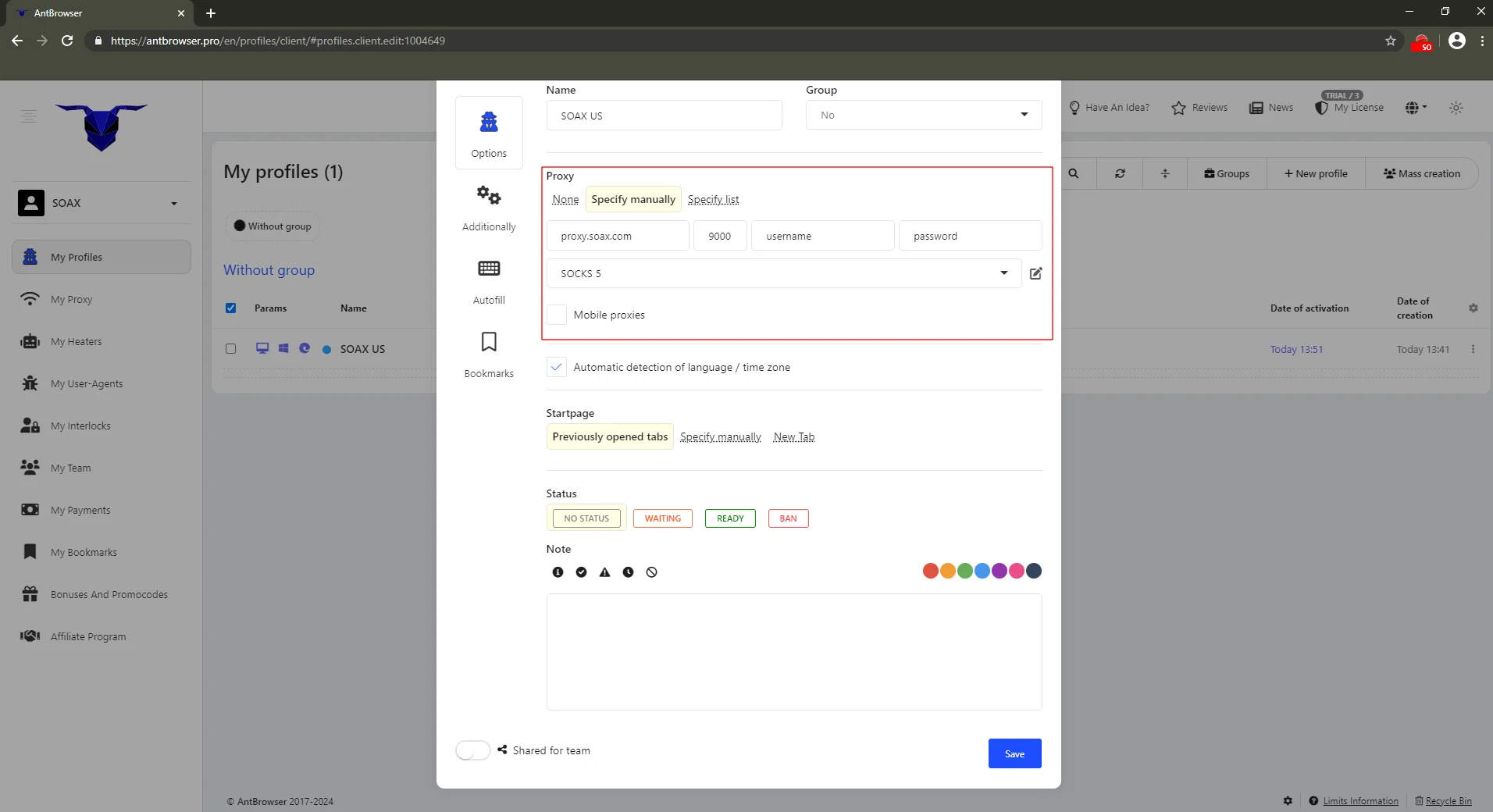1493x812 pixels.
Task: Open the Group dropdown
Action: (923, 115)
